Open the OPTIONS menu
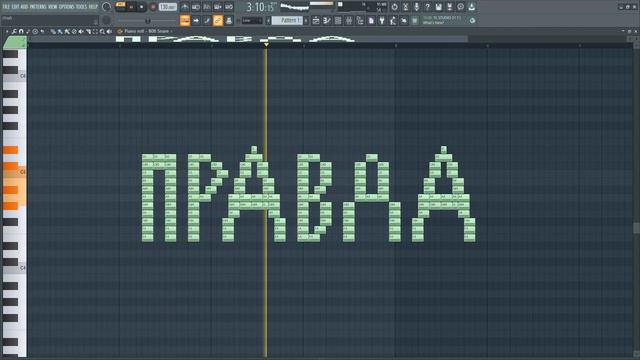The image size is (640, 360). [67, 7]
